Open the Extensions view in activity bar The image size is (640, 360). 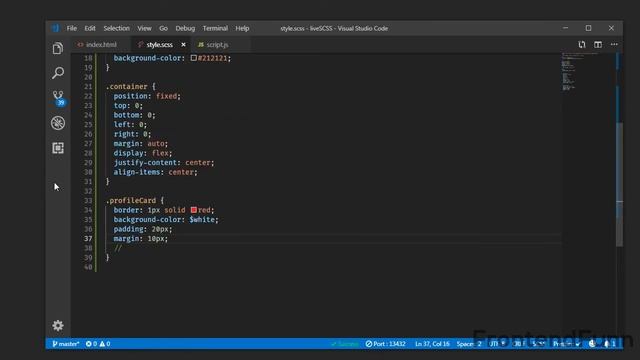point(58,148)
